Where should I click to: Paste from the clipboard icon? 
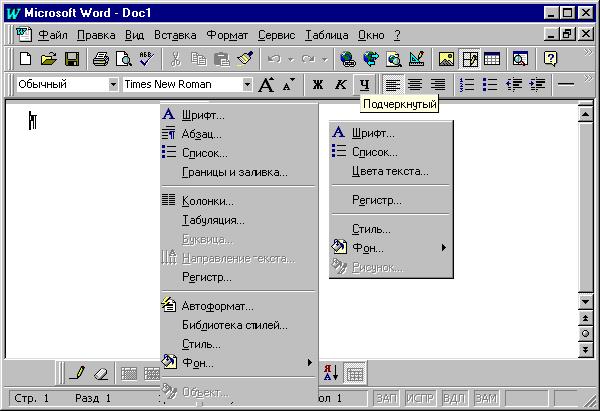(222, 59)
